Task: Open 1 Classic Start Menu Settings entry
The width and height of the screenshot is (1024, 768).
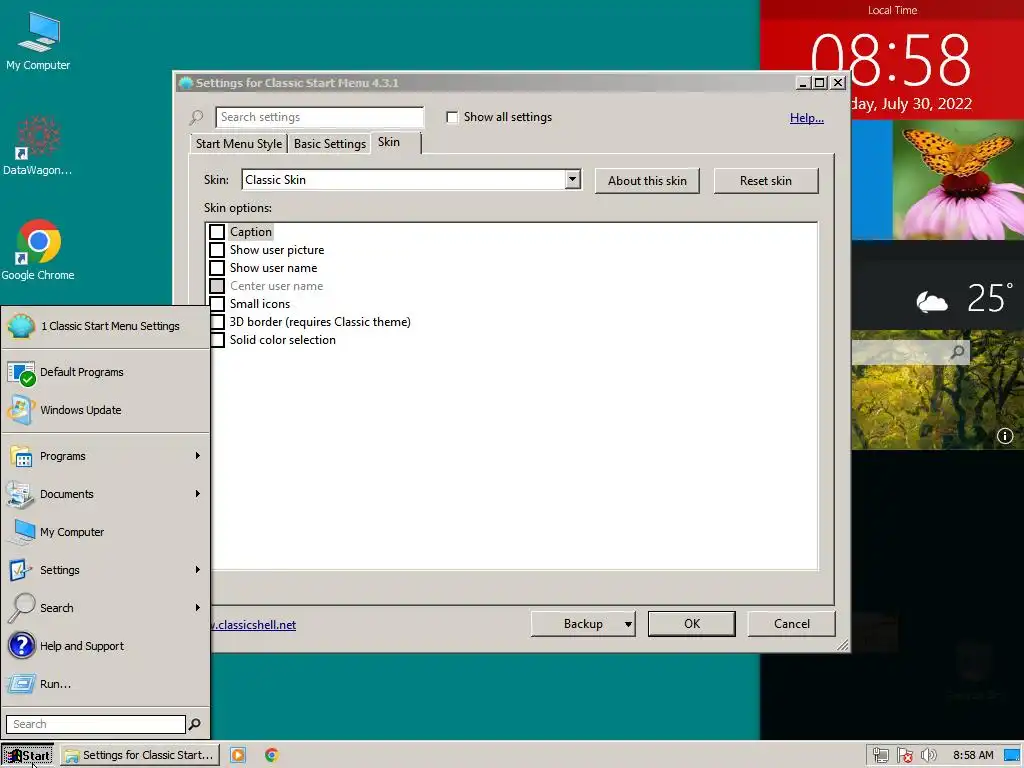Action: [x=106, y=326]
